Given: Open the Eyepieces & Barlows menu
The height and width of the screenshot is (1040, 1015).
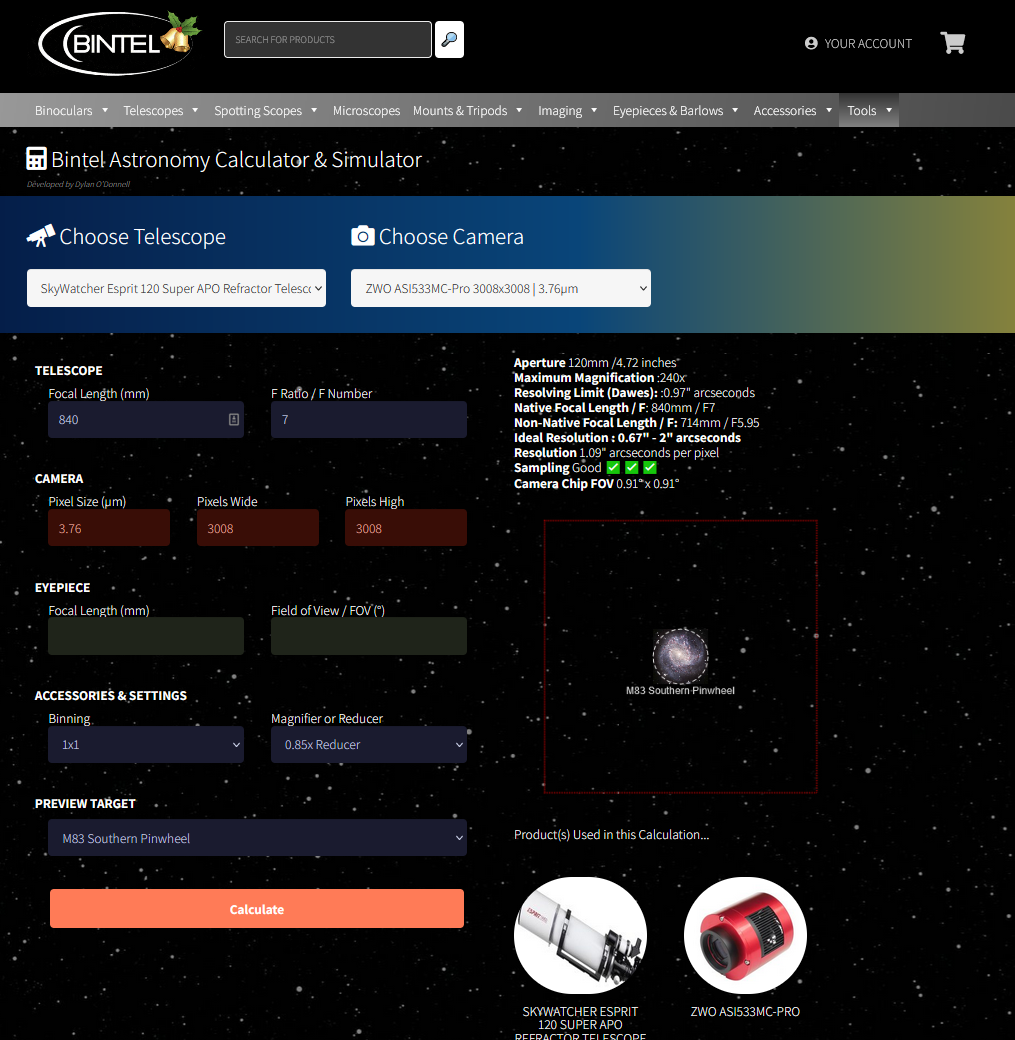Looking at the screenshot, I should tap(668, 111).
